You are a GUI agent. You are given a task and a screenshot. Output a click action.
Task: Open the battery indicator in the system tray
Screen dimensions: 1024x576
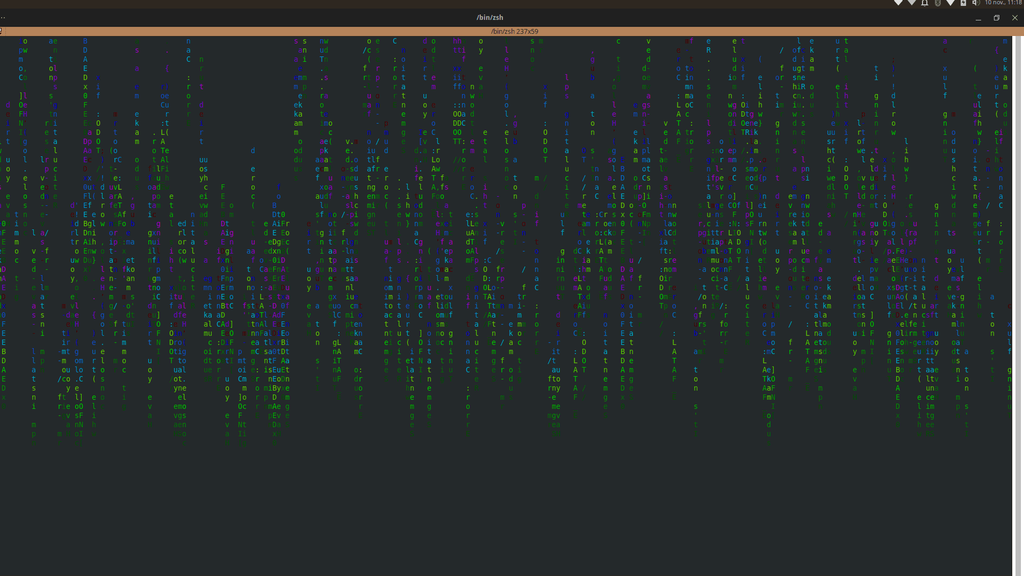pyautogui.click(x=964, y=4)
